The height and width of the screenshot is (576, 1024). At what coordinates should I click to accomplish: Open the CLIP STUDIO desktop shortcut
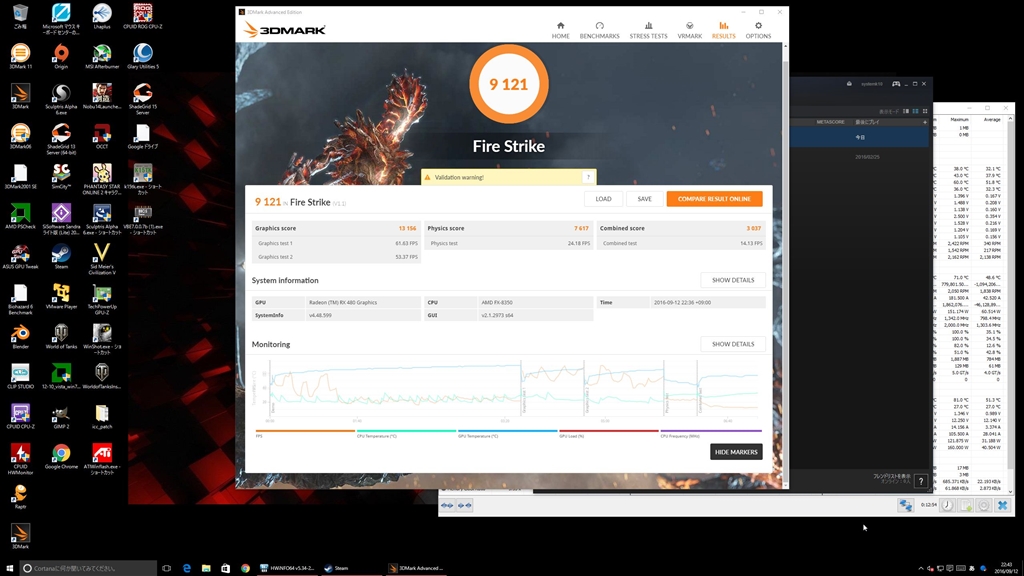[20, 376]
